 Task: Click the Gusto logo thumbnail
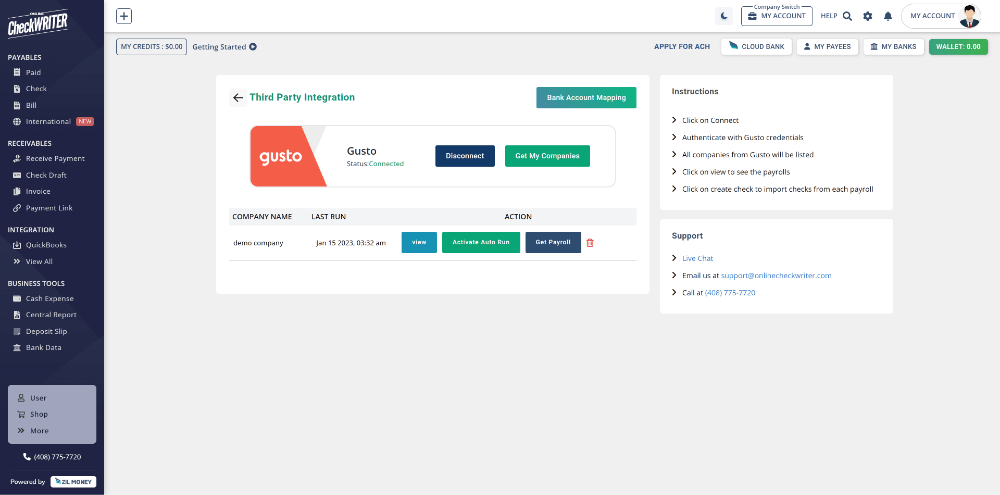tap(288, 156)
